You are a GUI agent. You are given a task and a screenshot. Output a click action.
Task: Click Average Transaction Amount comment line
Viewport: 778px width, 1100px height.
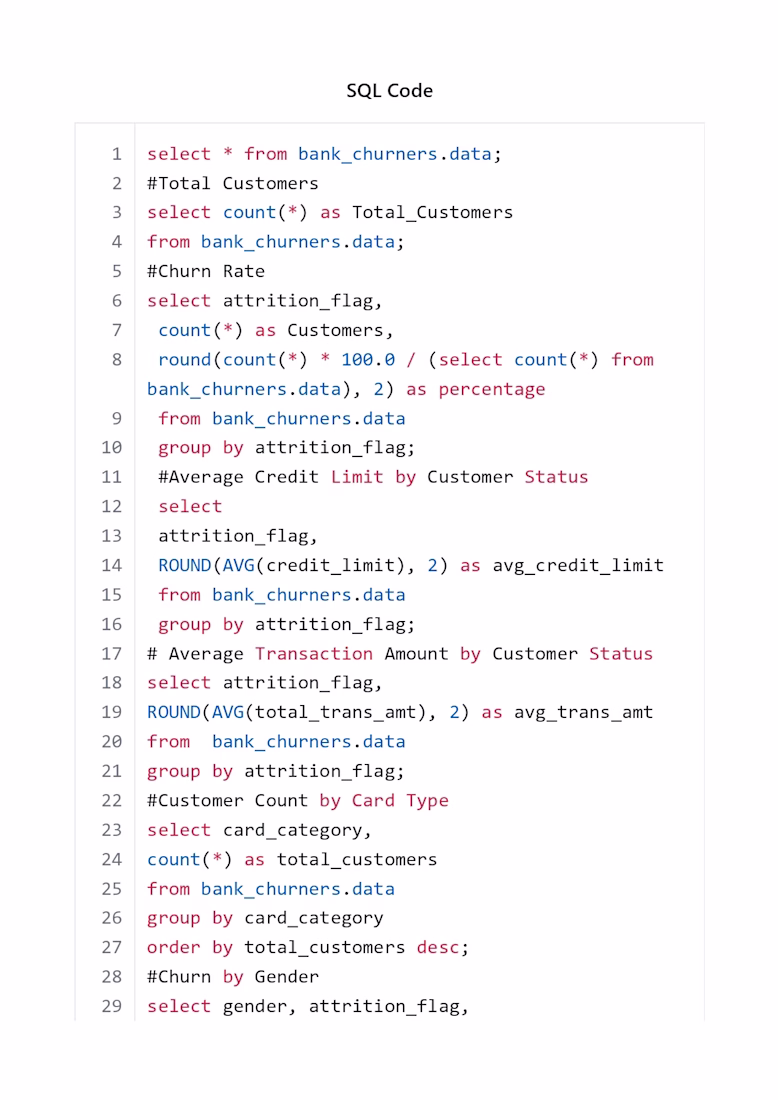pyautogui.click(x=400, y=654)
